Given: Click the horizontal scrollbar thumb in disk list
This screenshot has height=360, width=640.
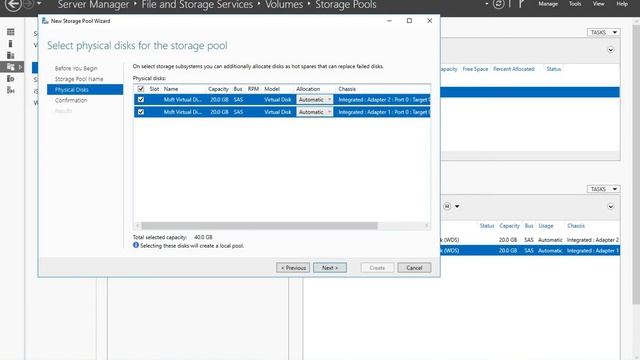Looking at the screenshot, I should (259, 225).
